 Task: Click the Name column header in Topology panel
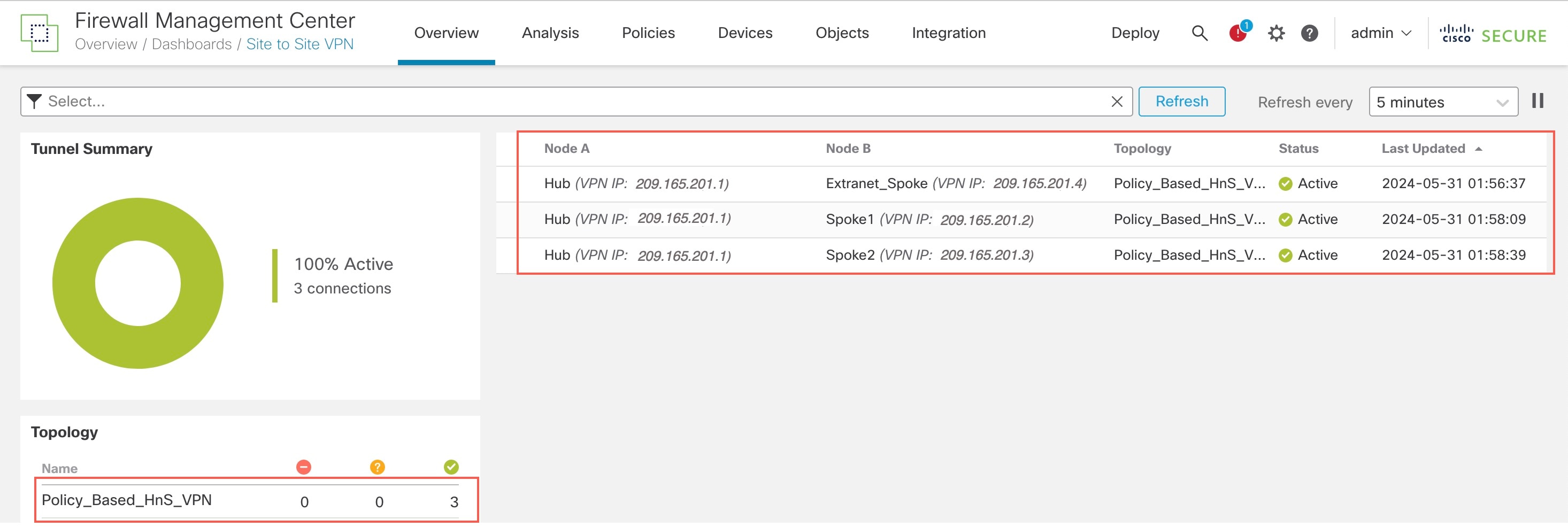coord(59,469)
